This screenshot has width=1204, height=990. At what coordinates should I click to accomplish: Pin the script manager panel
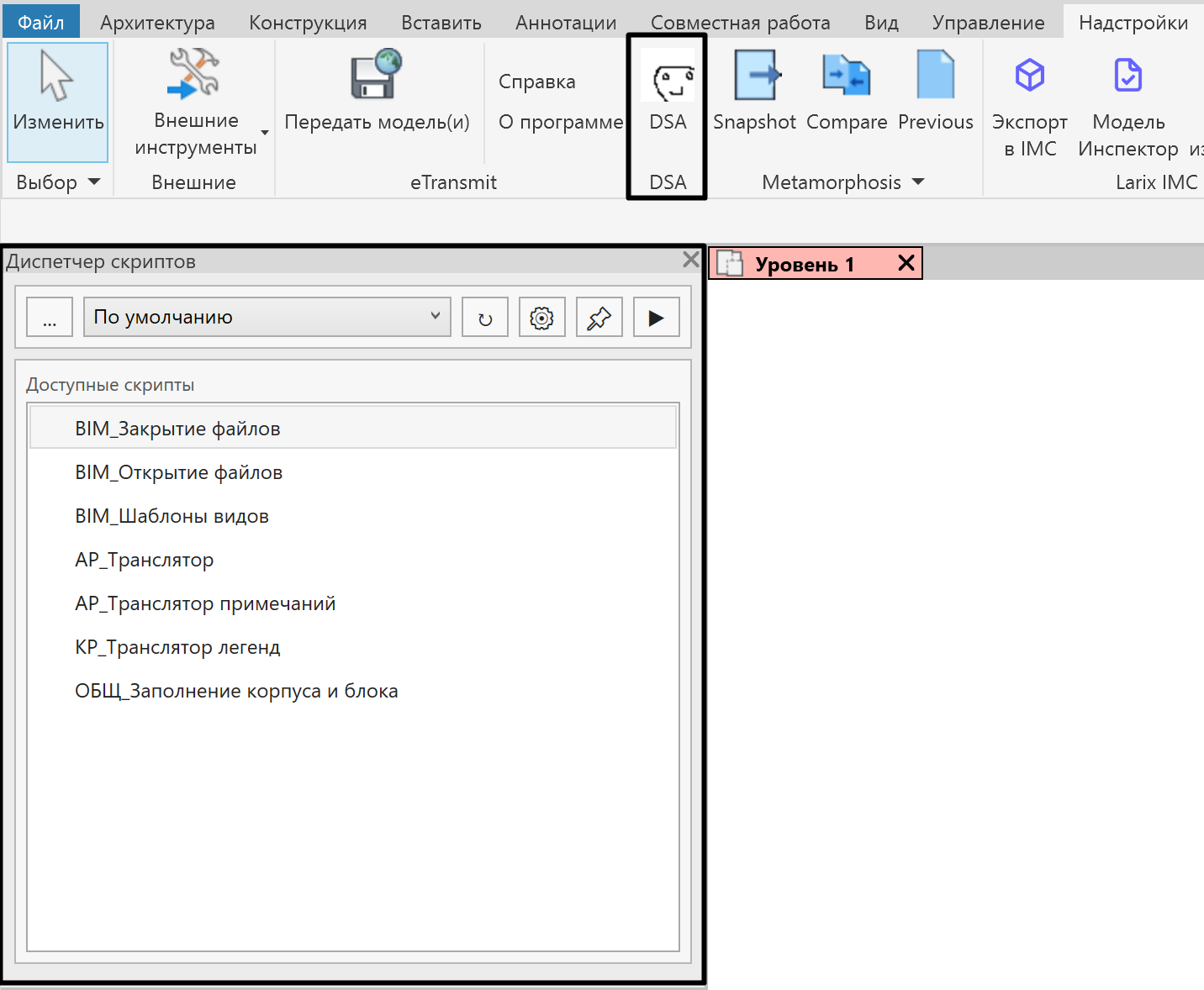[x=599, y=318]
